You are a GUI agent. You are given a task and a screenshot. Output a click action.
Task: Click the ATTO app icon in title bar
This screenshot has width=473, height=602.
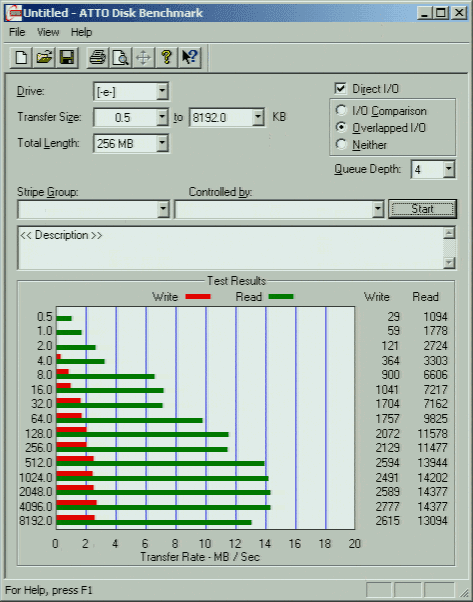click(x=14, y=13)
